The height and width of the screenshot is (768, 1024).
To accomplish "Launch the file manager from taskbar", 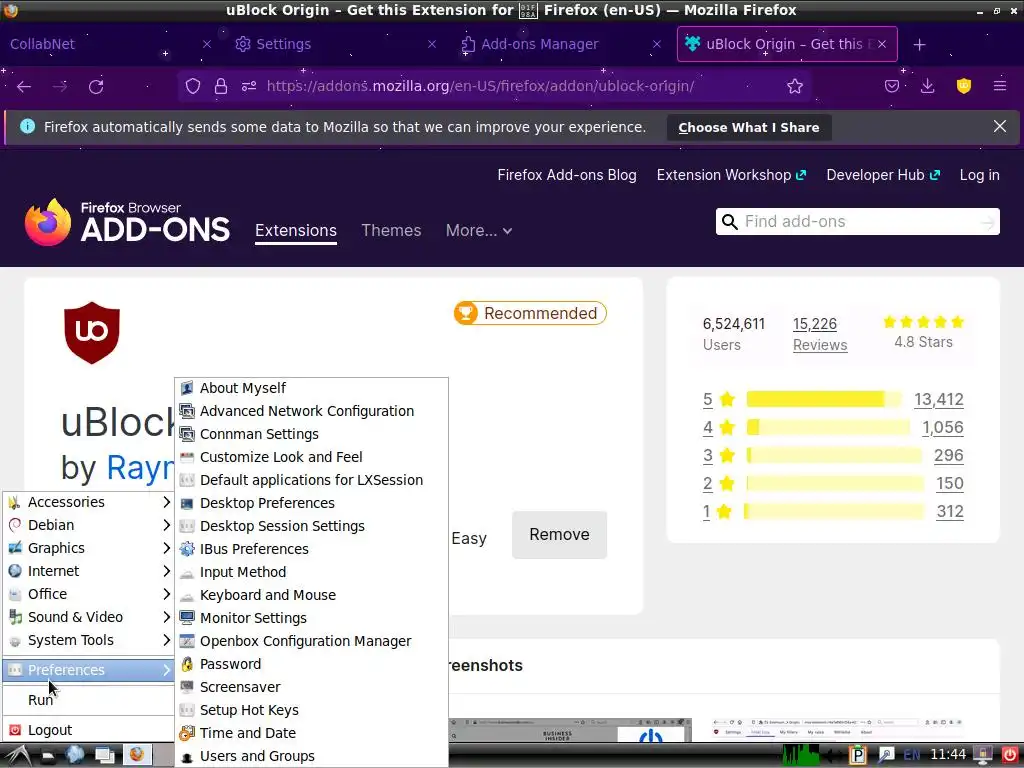I will coord(48,756).
